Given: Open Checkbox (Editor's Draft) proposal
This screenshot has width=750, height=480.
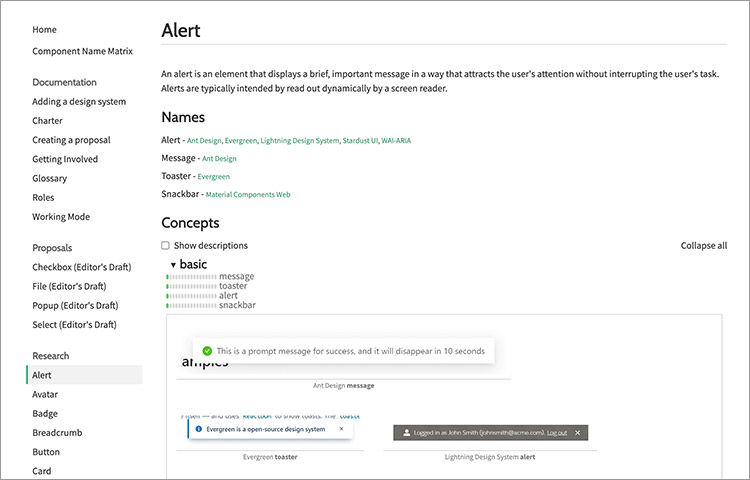Looking at the screenshot, I should tap(81, 267).
